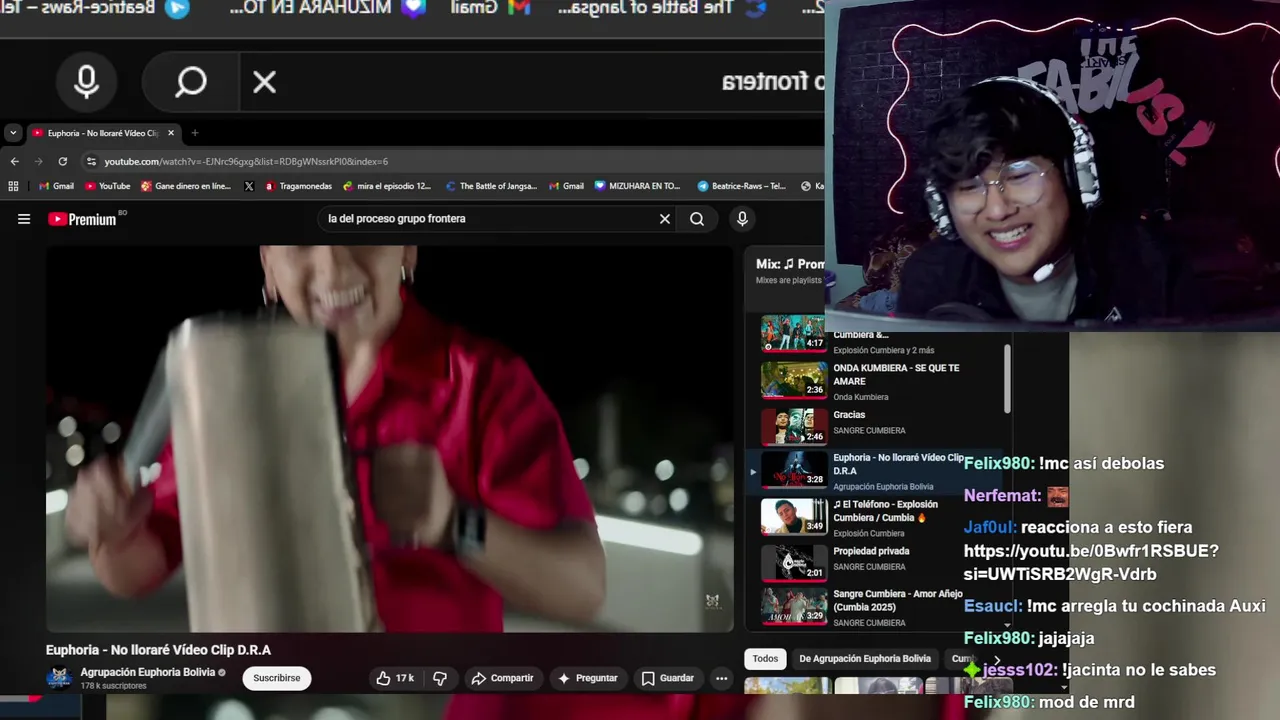Click the Suscribirse button
Screen dimensions: 1280x720
[277, 678]
